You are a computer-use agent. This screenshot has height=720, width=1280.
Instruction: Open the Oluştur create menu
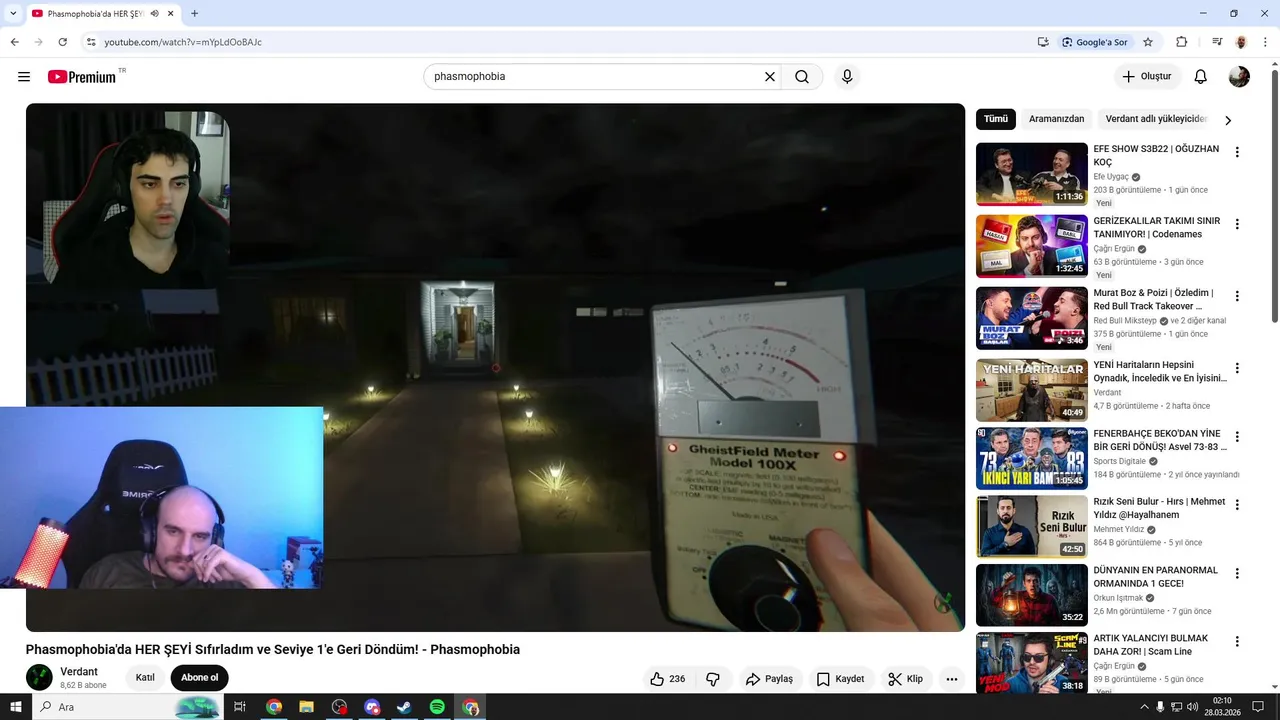coord(1147,77)
